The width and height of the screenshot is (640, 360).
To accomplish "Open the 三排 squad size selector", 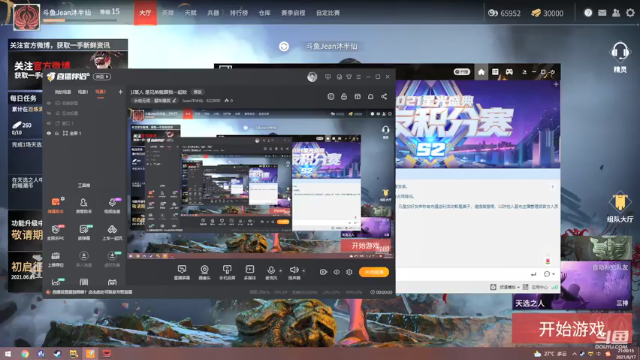I will coord(622,303).
